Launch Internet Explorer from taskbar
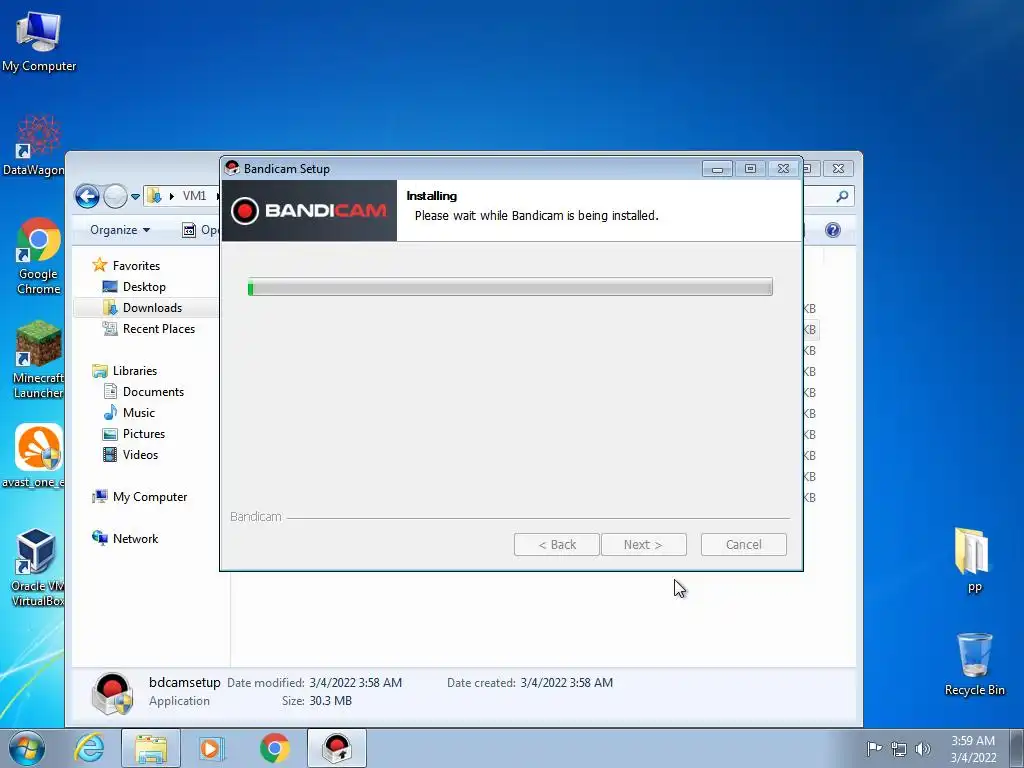This screenshot has height=768, width=1024. (x=89, y=748)
